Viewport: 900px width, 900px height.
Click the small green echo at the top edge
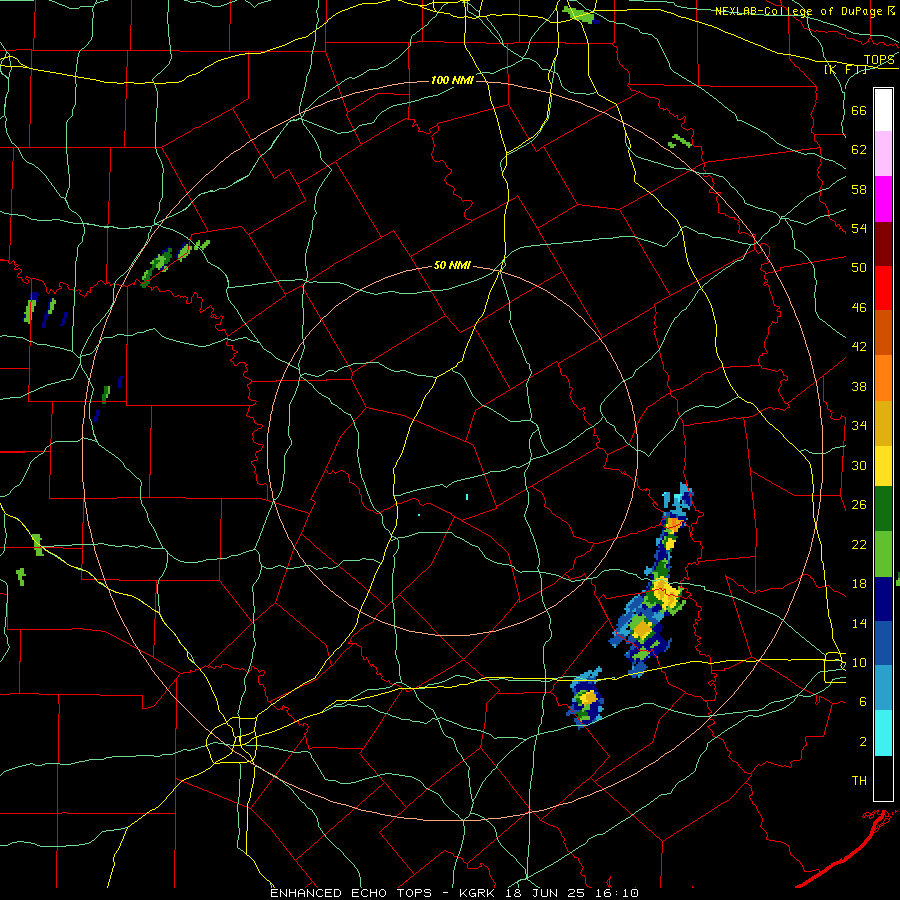[x=580, y=14]
